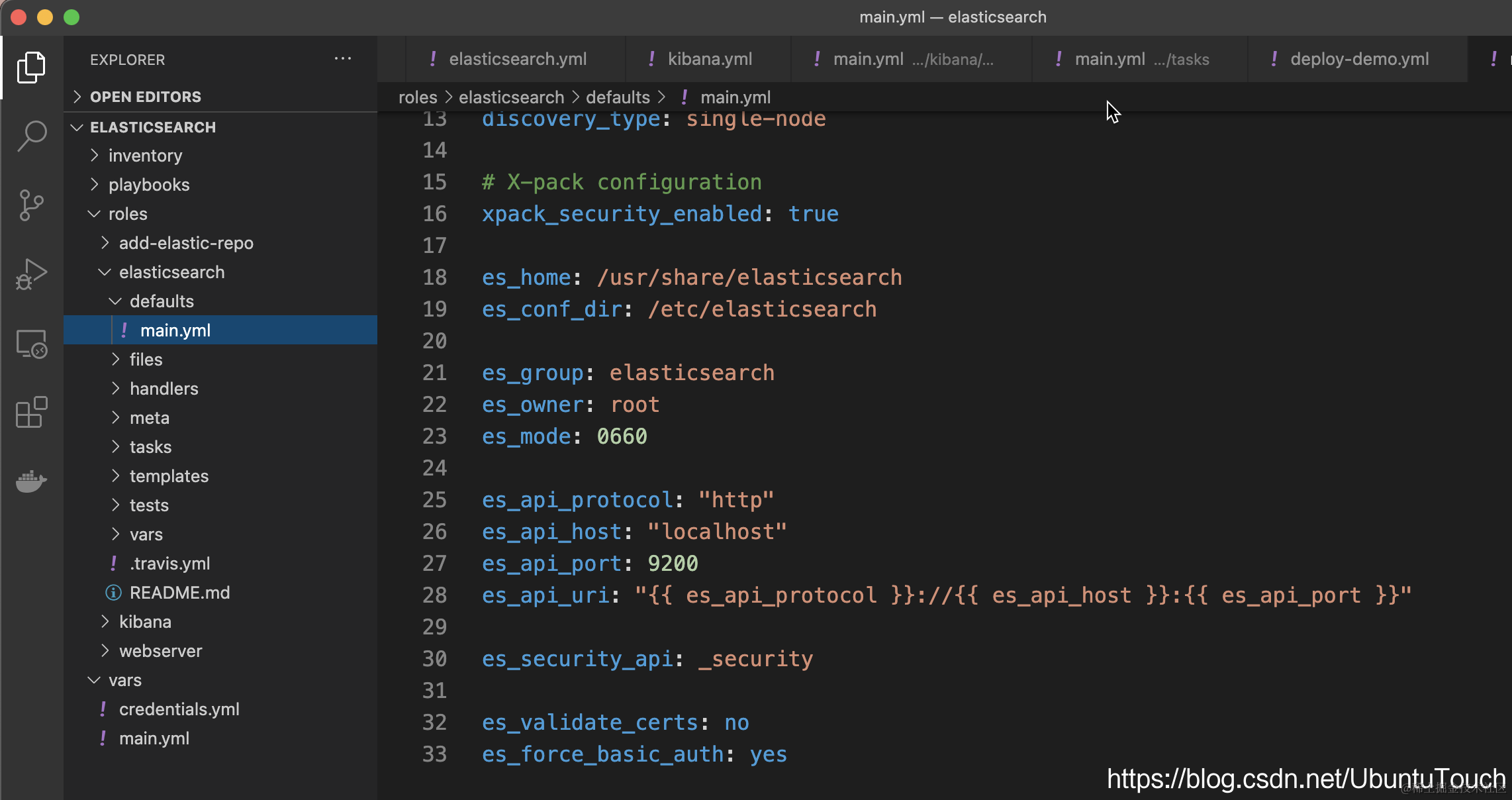1512x800 pixels.
Task: Open the Docker view icon
Action: tap(31, 481)
